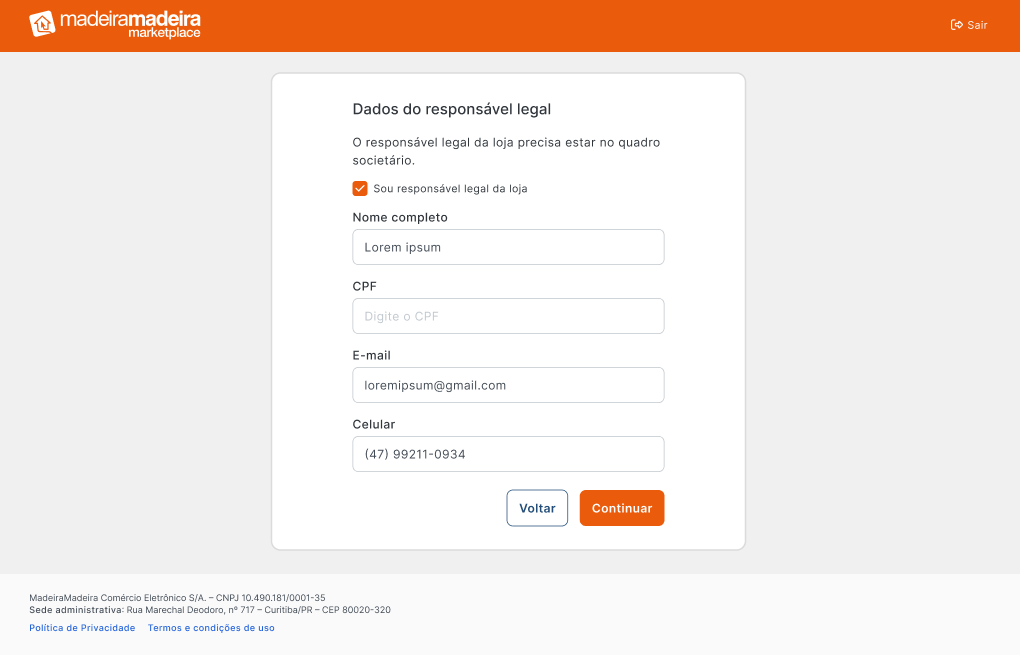
Task: Focus the Nome completo input field
Action: [x=508, y=247]
